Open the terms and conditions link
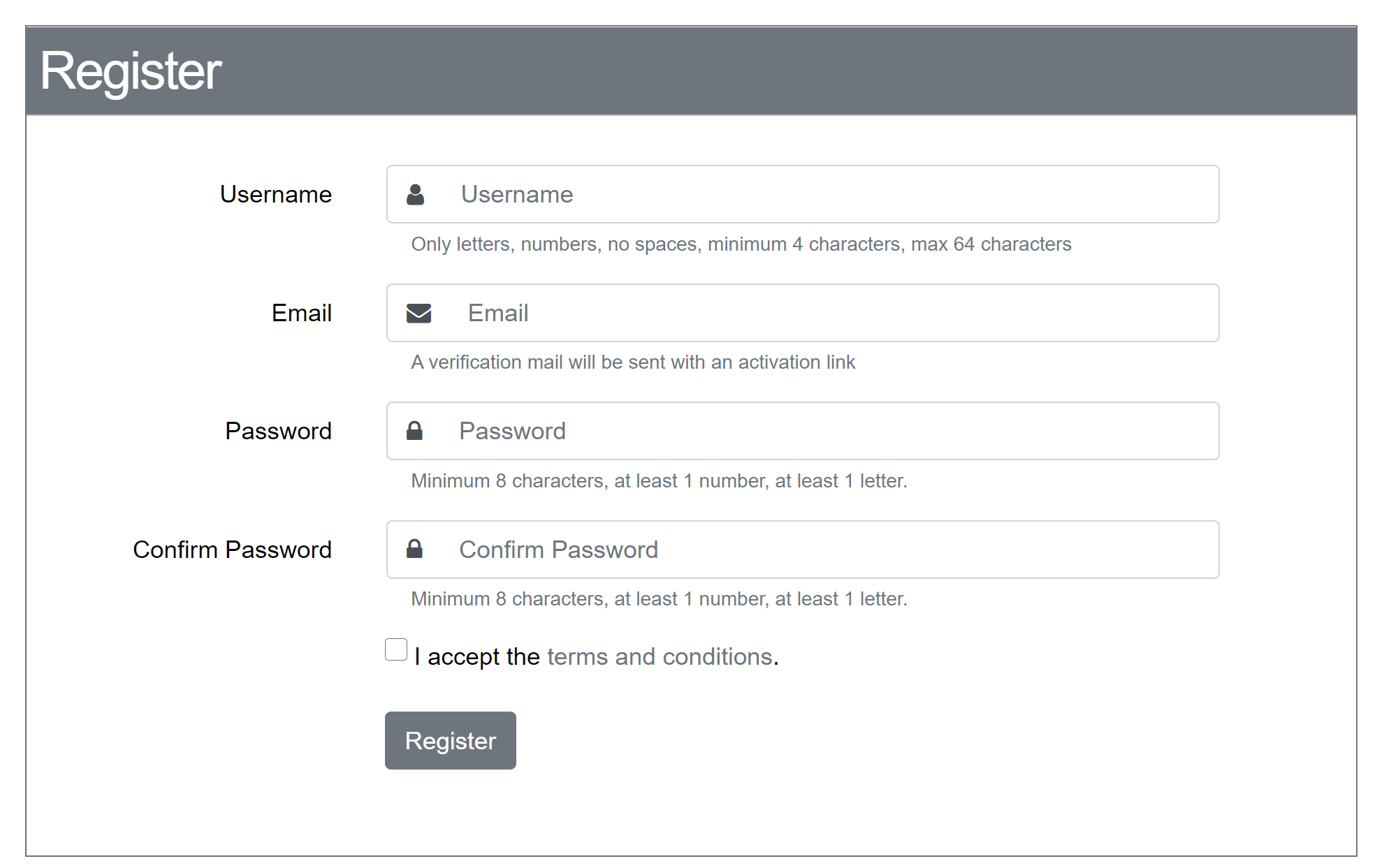The image size is (1377, 868). tap(660, 657)
